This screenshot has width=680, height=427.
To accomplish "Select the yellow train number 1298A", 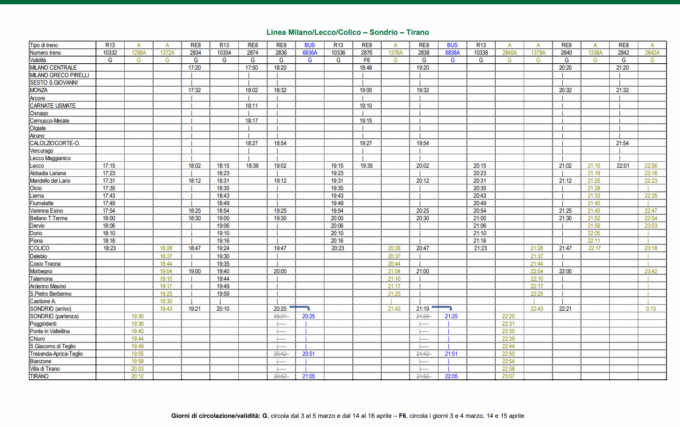I will [x=138, y=52].
